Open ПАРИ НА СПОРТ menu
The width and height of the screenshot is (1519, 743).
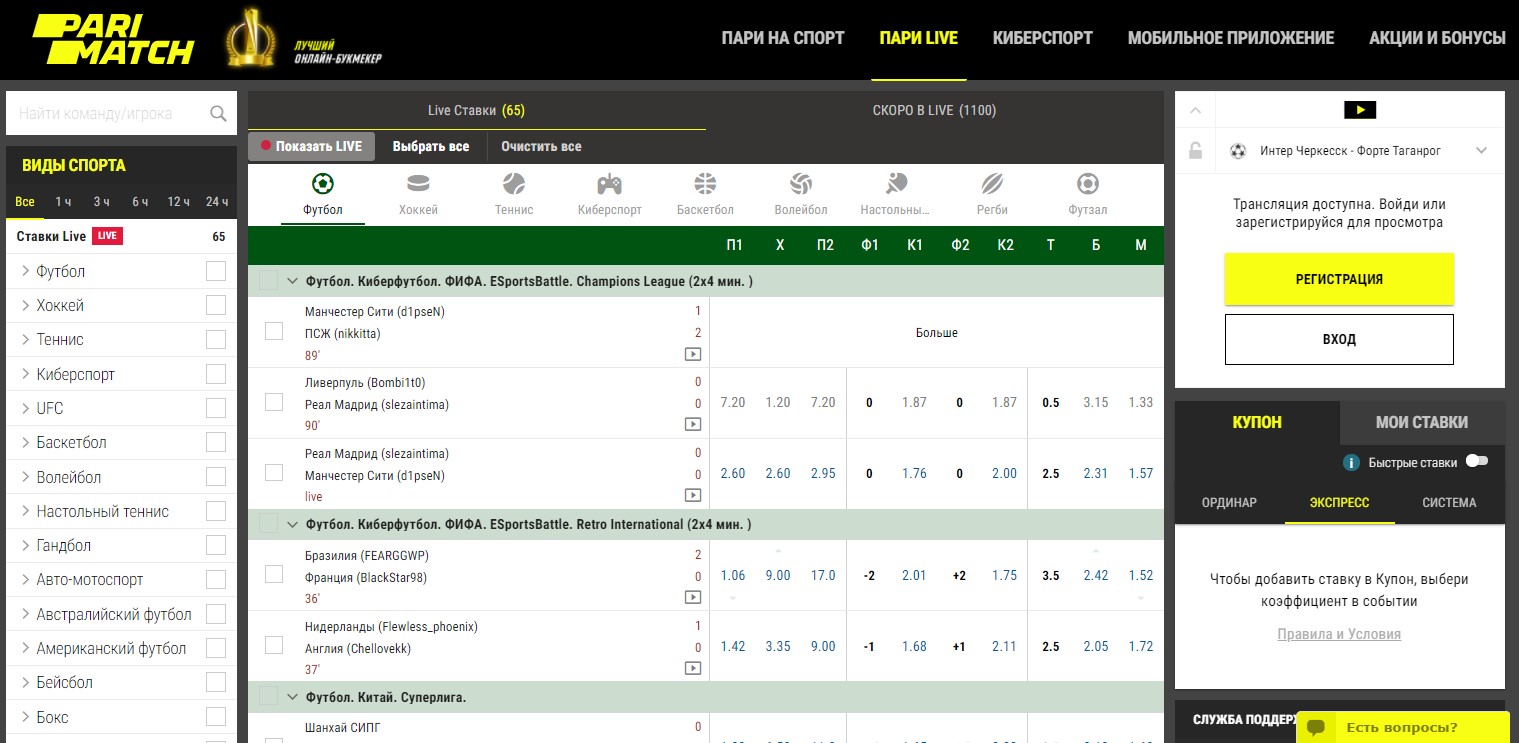pos(783,38)
